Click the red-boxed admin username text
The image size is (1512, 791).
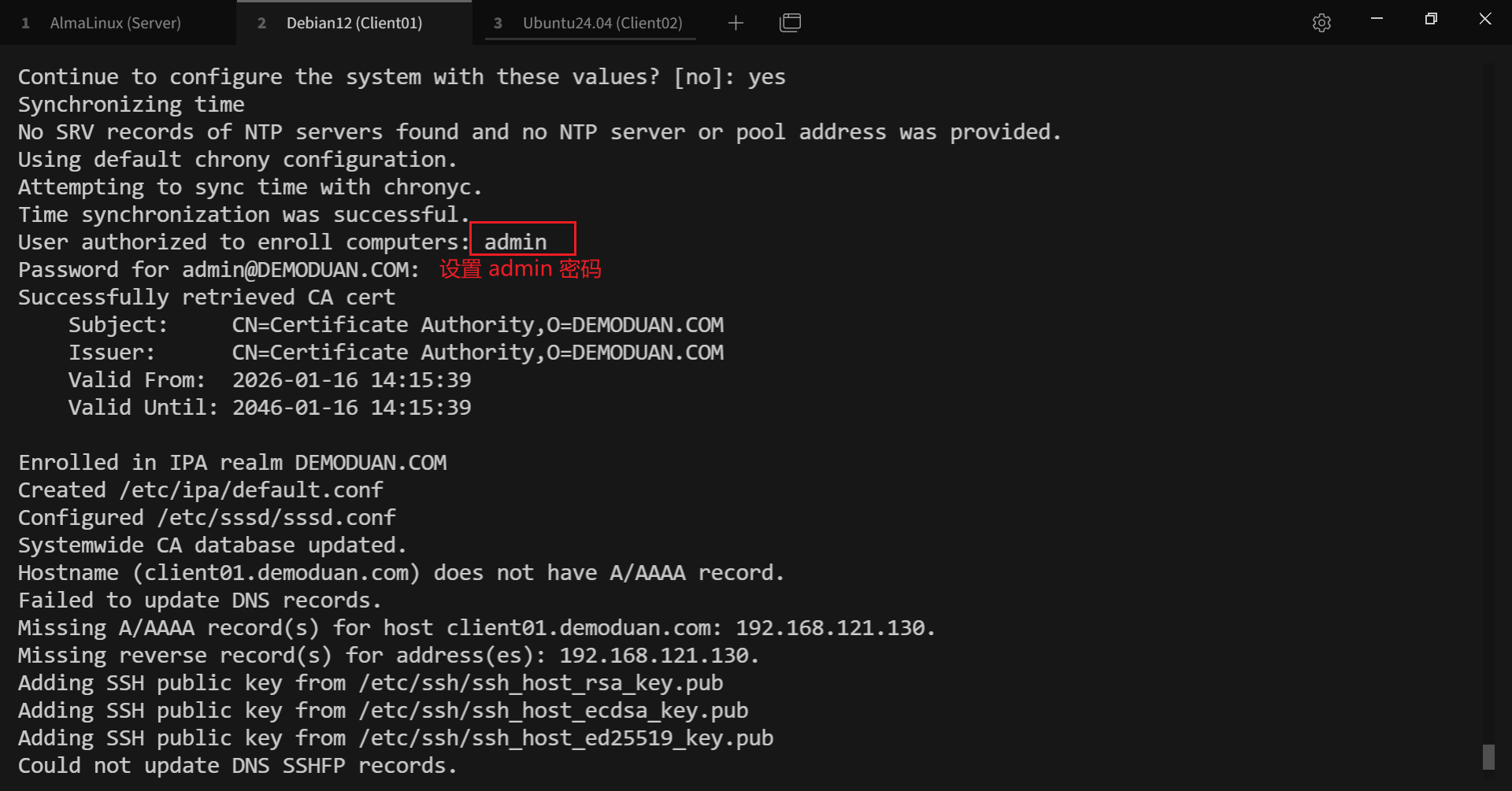pyautogui.click(x=515, y=242)
